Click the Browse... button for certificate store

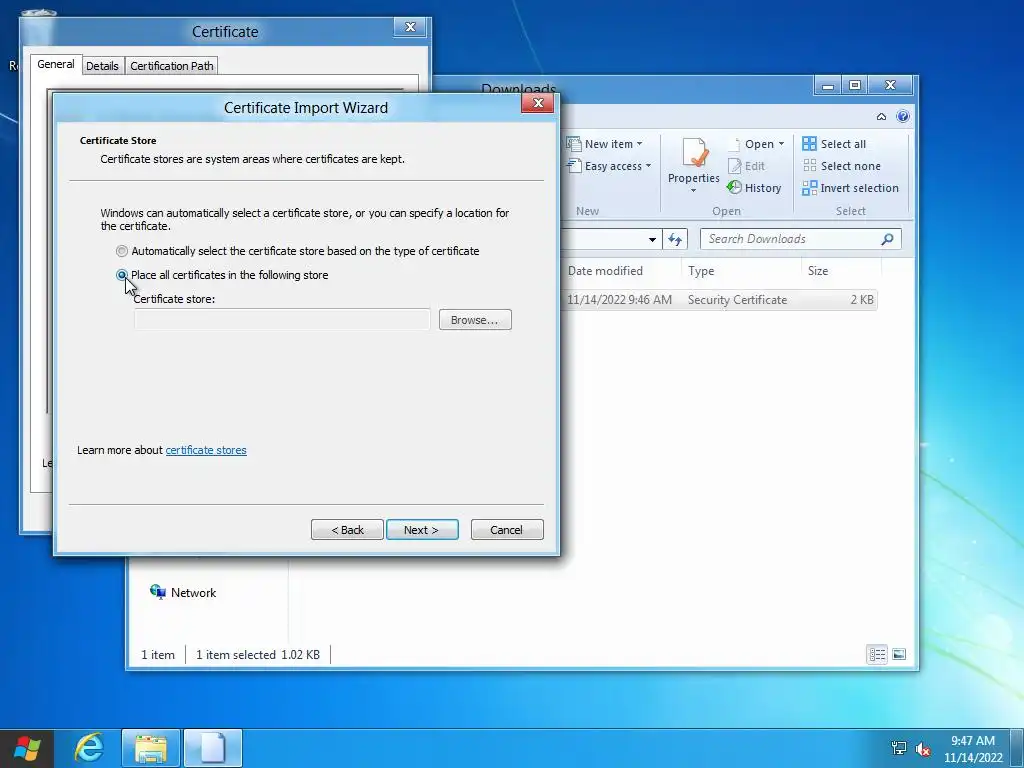tap(475, 320)
